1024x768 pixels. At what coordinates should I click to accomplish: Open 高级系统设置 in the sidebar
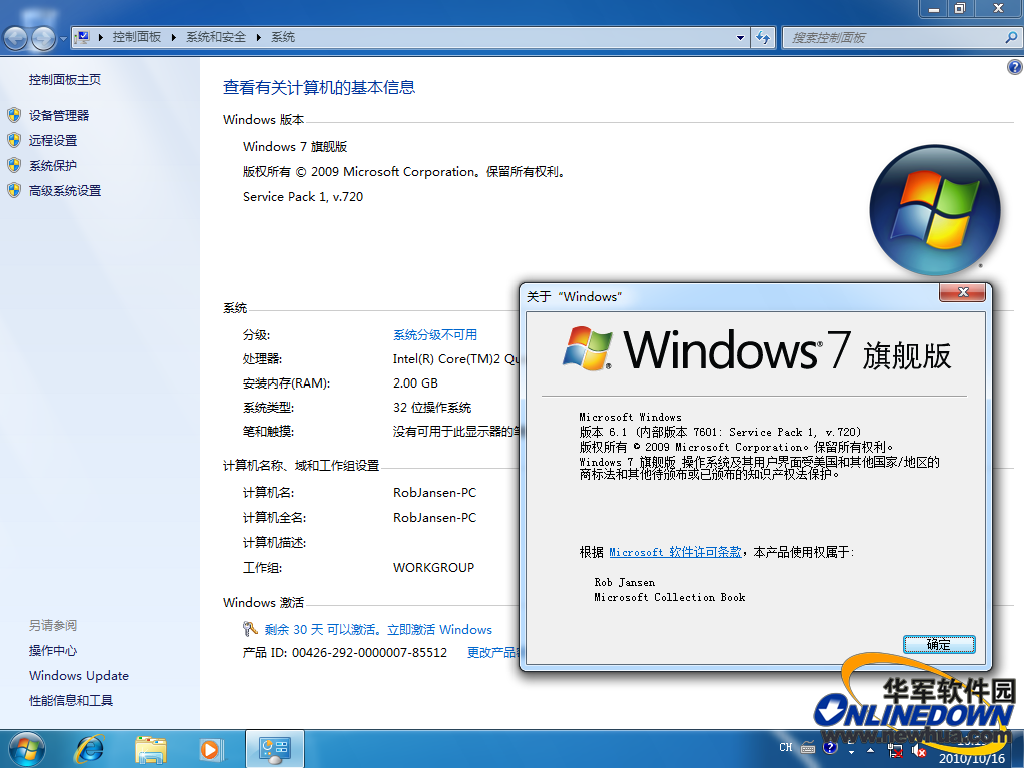65,190
